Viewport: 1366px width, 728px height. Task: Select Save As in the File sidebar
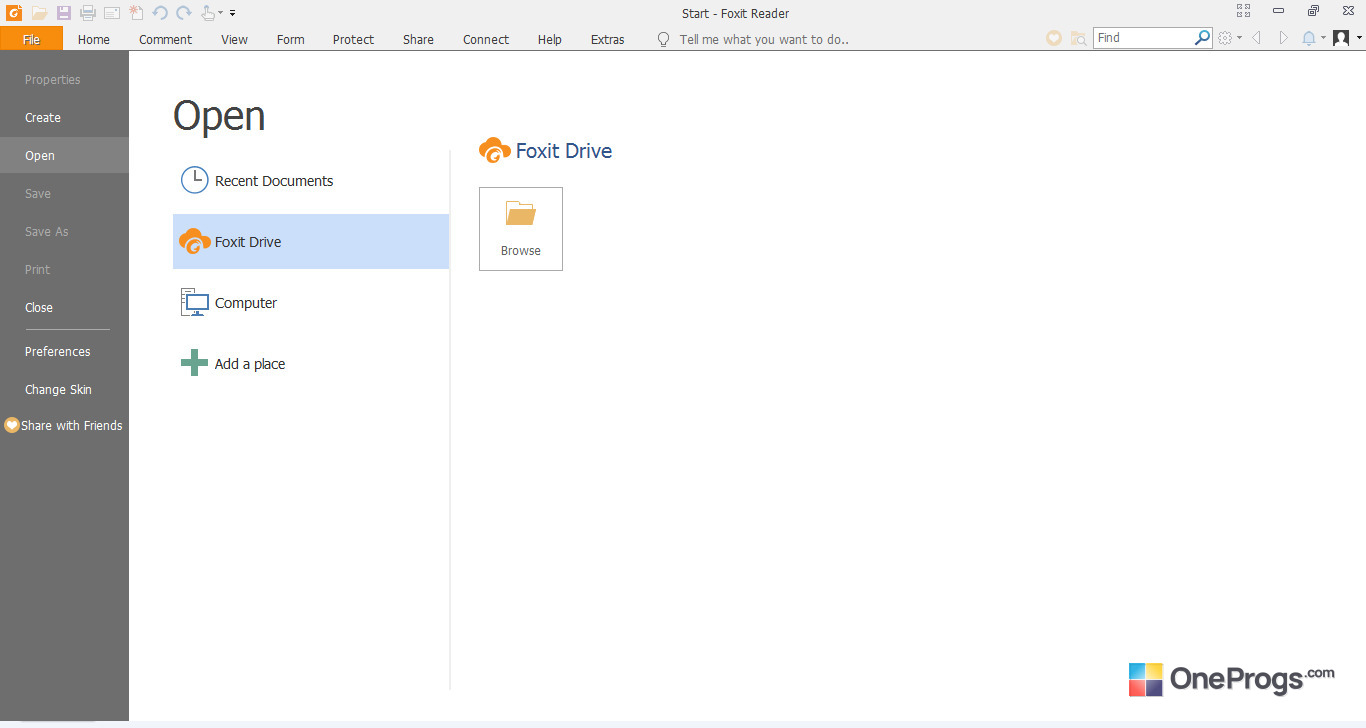pos(64,232)
